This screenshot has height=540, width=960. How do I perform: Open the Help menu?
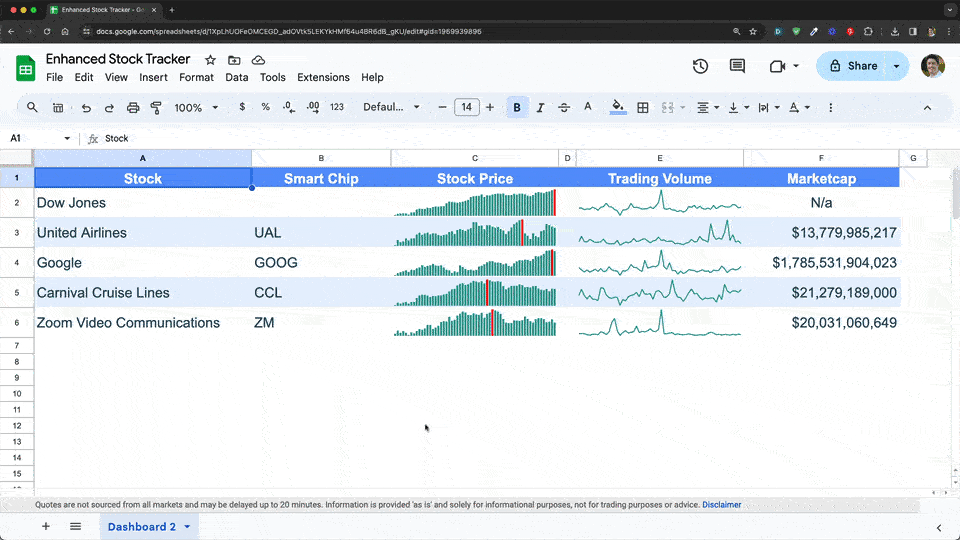point(372,77)
